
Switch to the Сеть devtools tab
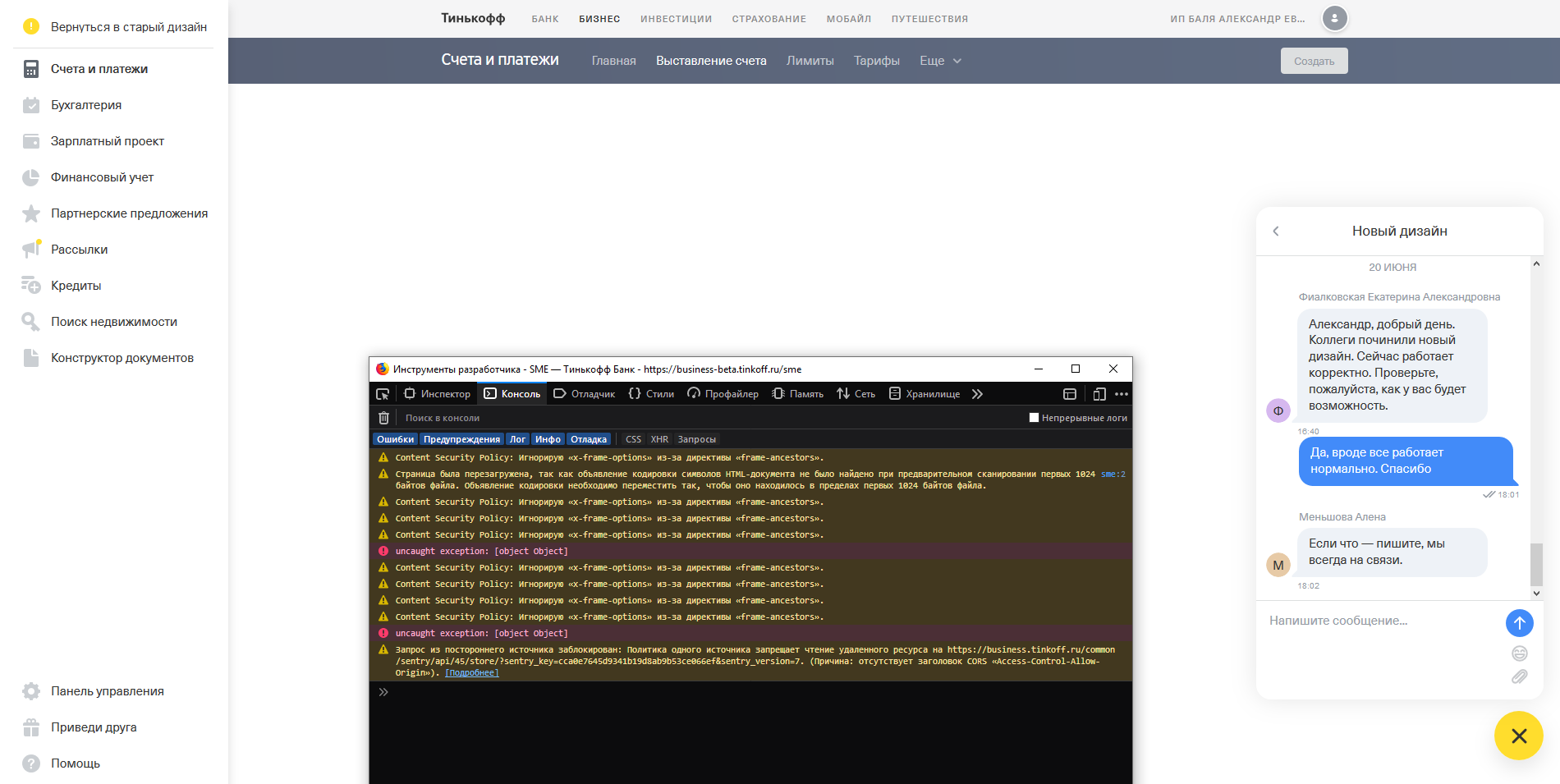pyautogui.click(x=856, y=394)
